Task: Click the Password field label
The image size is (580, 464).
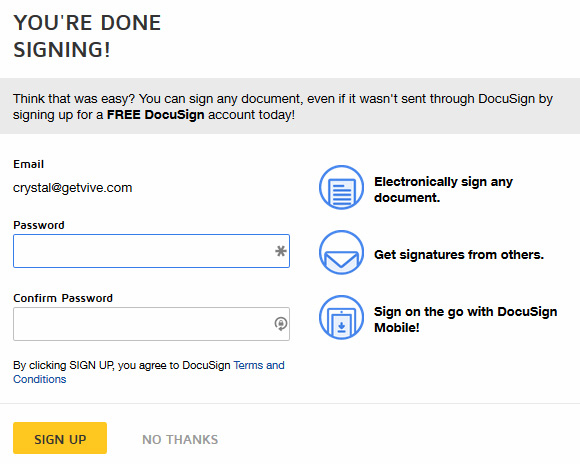Action: (x=39, y=225)
